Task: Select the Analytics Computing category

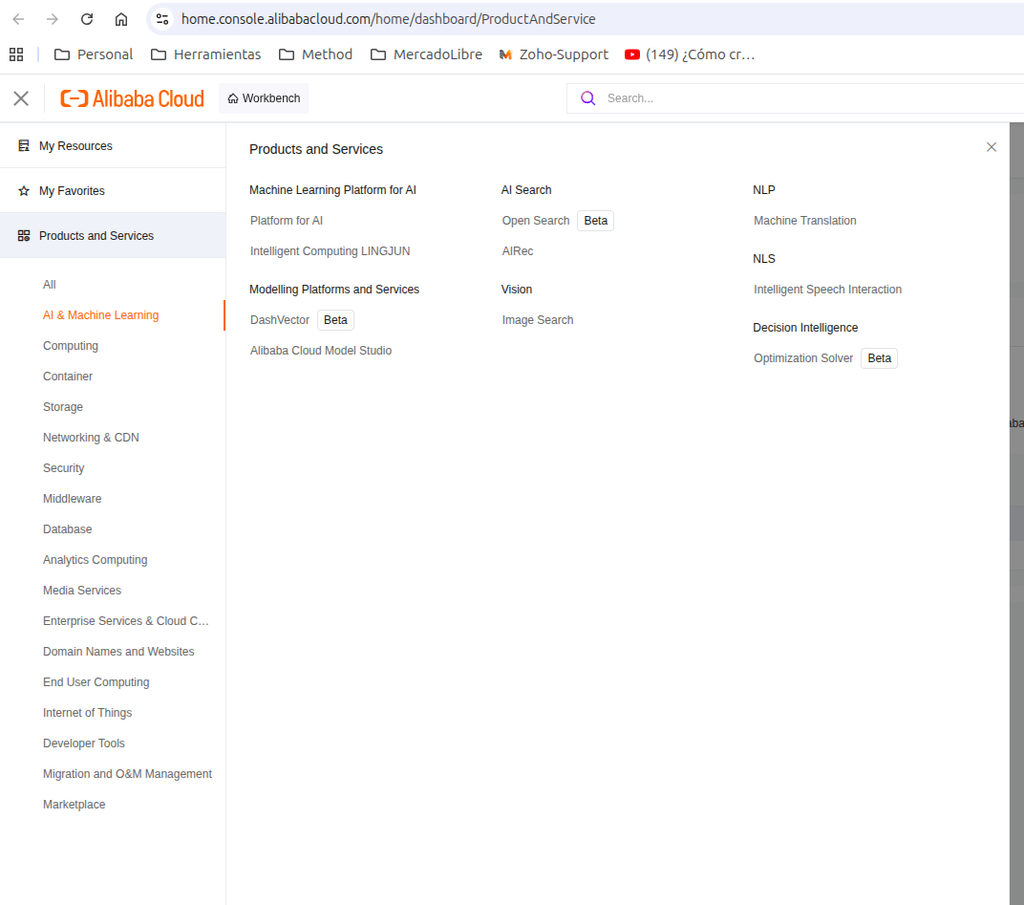Action: [95, 560]
